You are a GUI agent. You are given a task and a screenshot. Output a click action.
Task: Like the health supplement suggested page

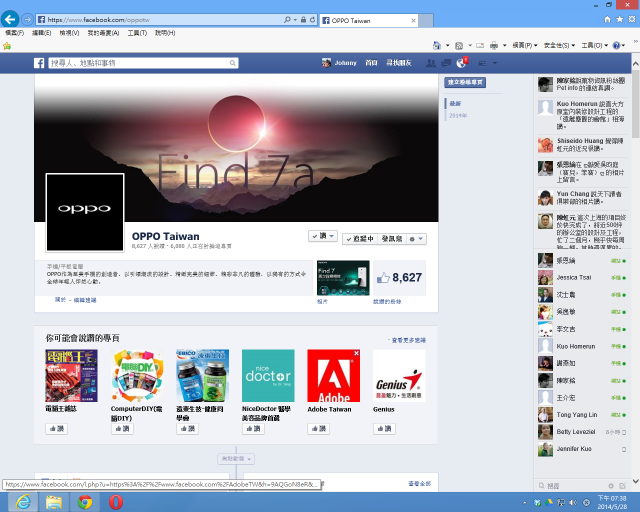click(x=188, y=429)
